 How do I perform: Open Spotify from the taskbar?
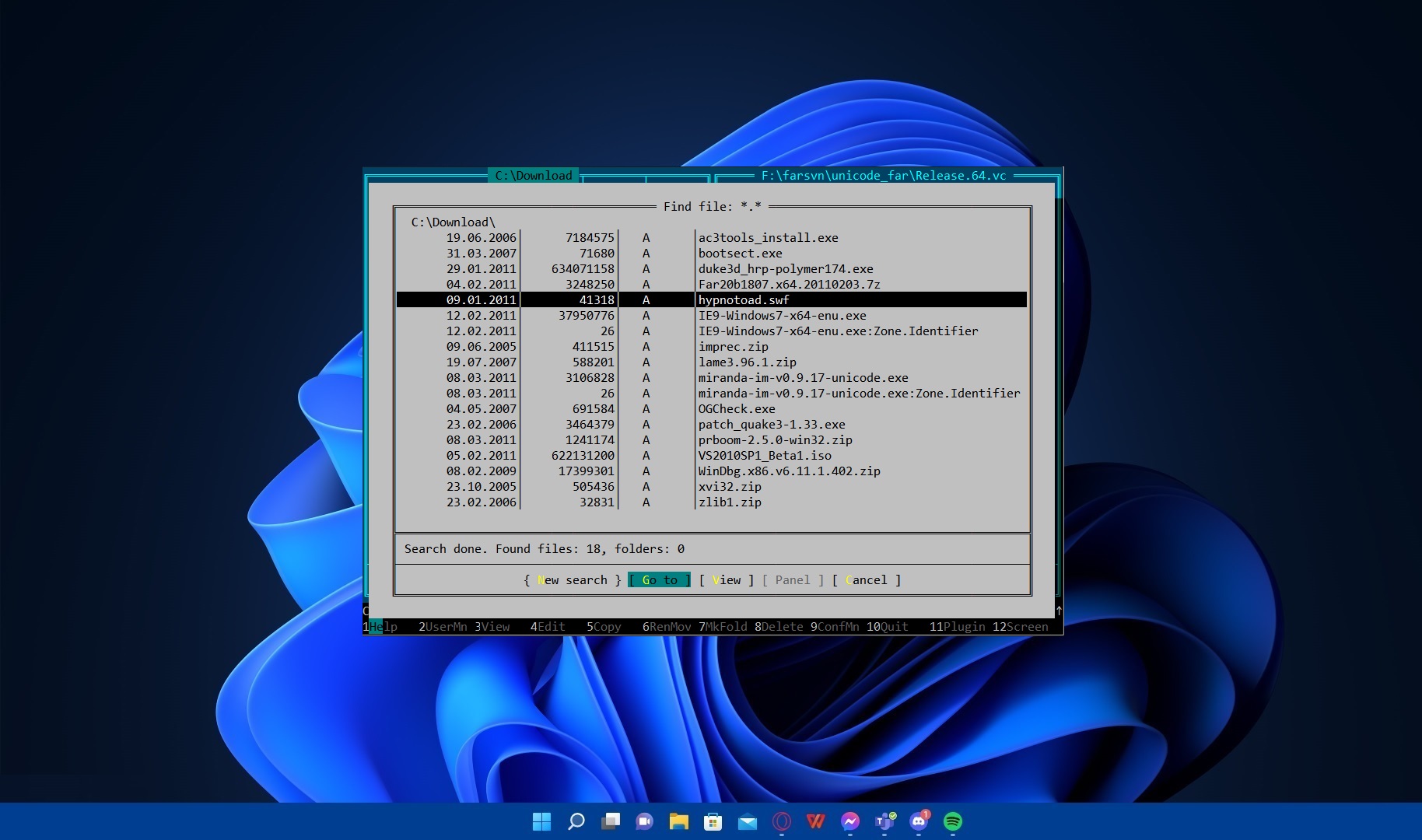point(953,821)
